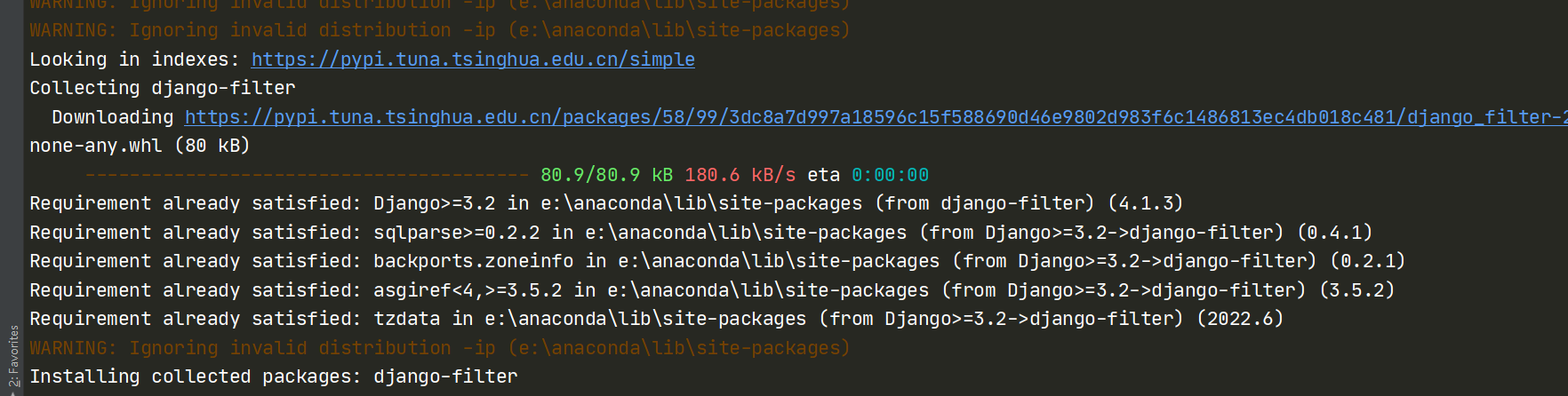The width and height of the screenshot is (1568, 396).
Task: Click the 'asgiref<4,>=3.5.2' requirement line
Action: pos(711,290)
